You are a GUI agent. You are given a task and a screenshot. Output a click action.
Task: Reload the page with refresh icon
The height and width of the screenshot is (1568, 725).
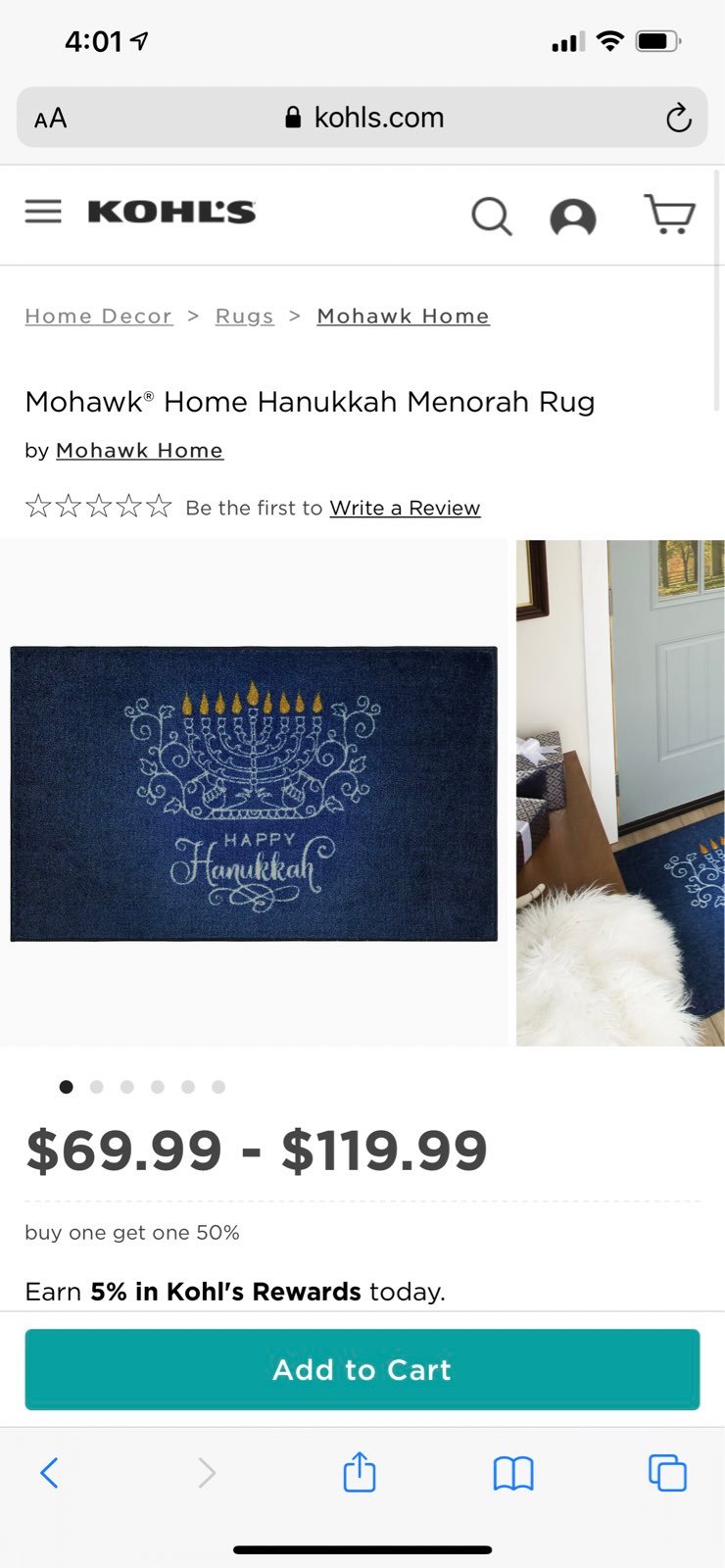click(x=678, y=119)
